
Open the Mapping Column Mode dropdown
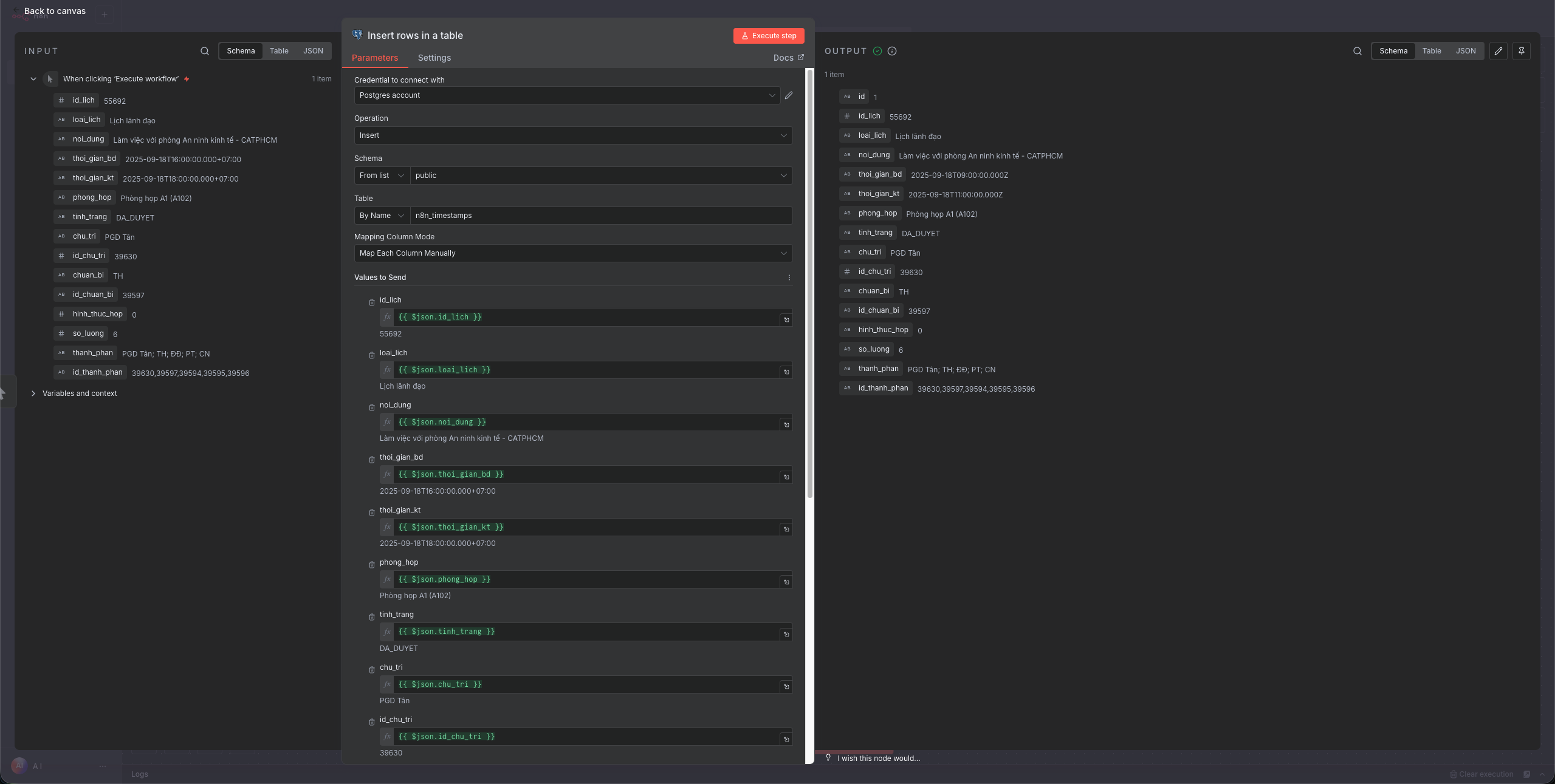pos(573,253)
